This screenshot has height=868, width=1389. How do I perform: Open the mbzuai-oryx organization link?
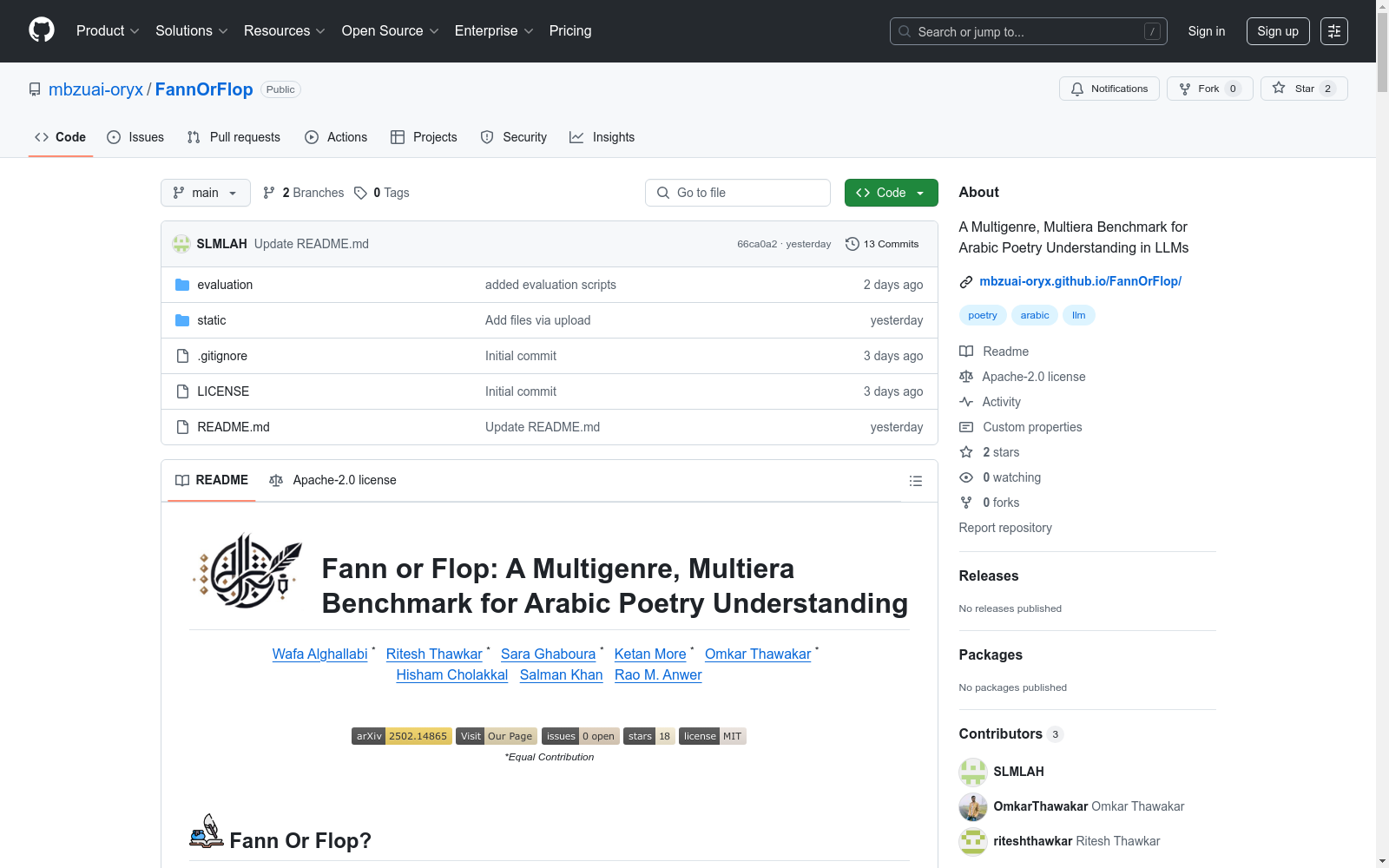click(95, 89)
